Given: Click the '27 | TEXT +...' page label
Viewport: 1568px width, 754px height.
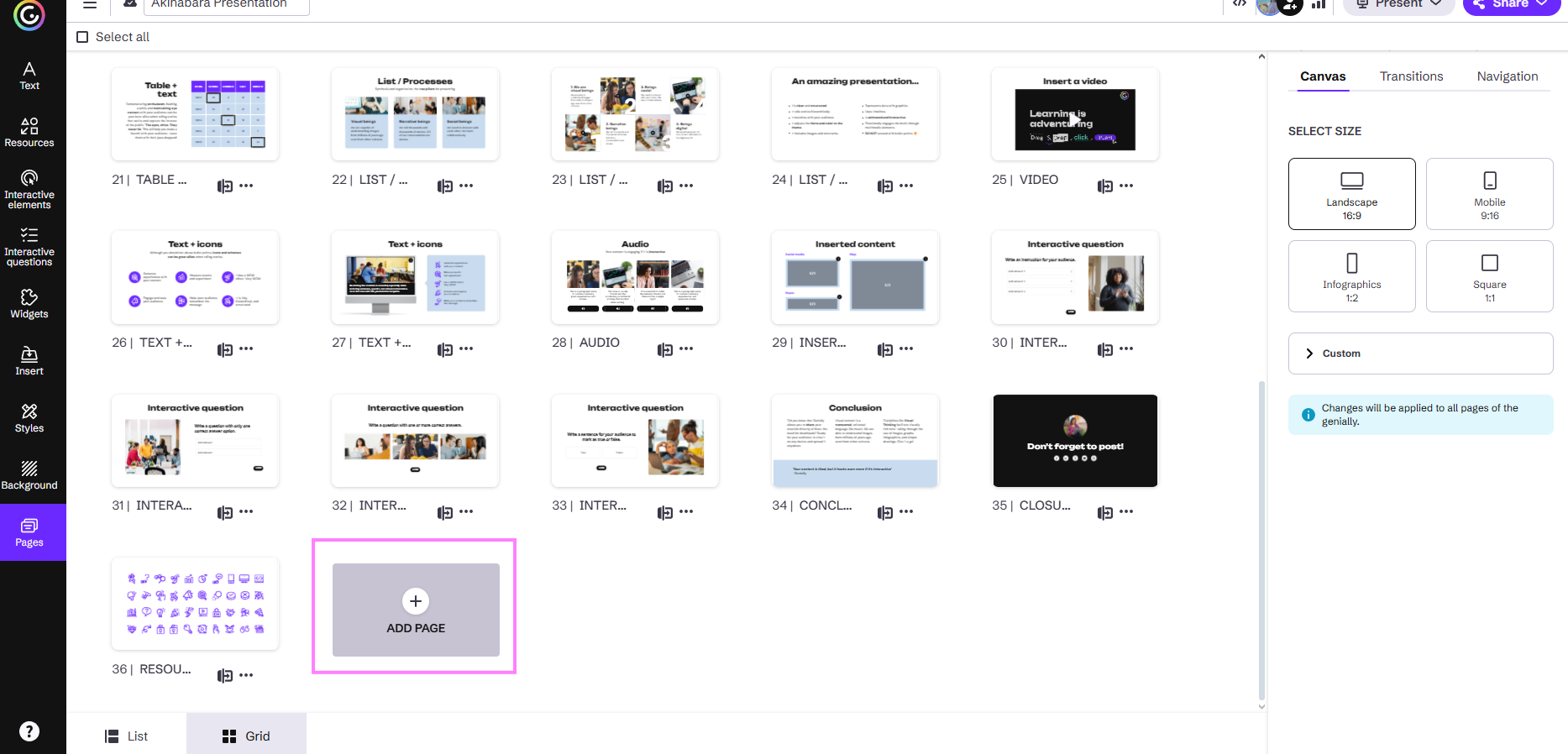Looking at the screenshot, I should tap(371, 343).
